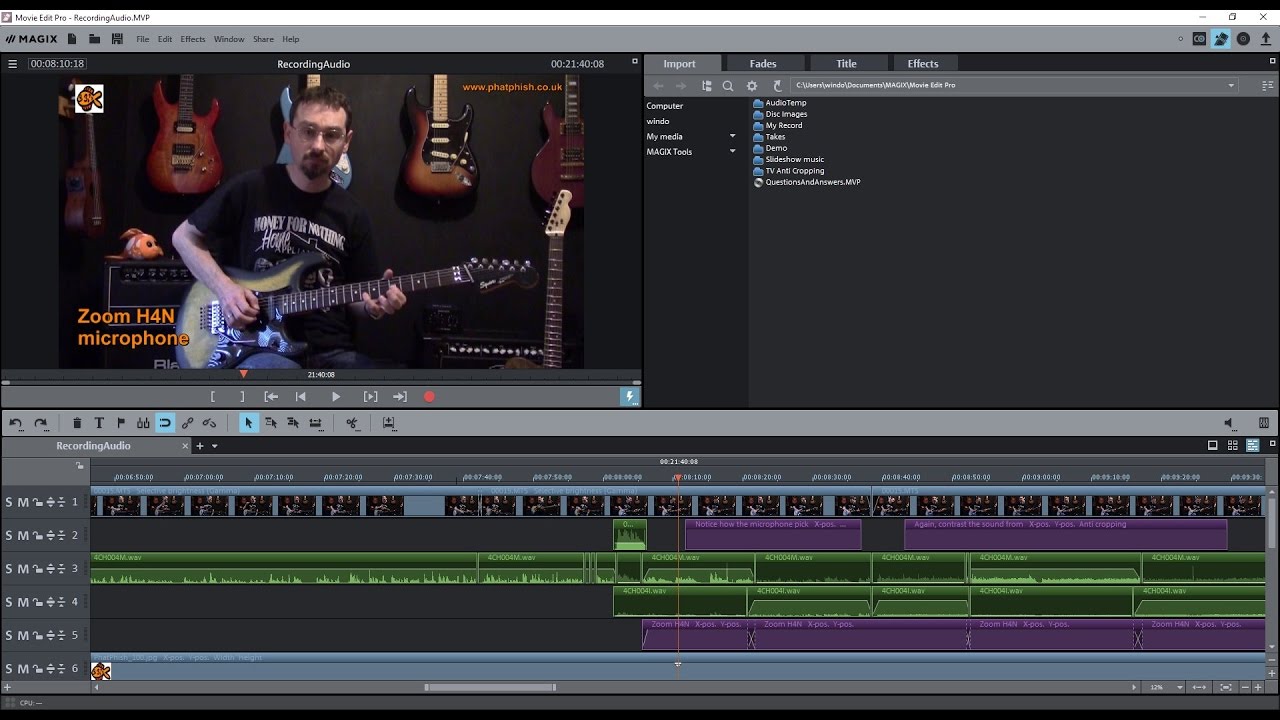Select the mouse pointer arrow tool
1280x720 pixels.
point(248,423)
